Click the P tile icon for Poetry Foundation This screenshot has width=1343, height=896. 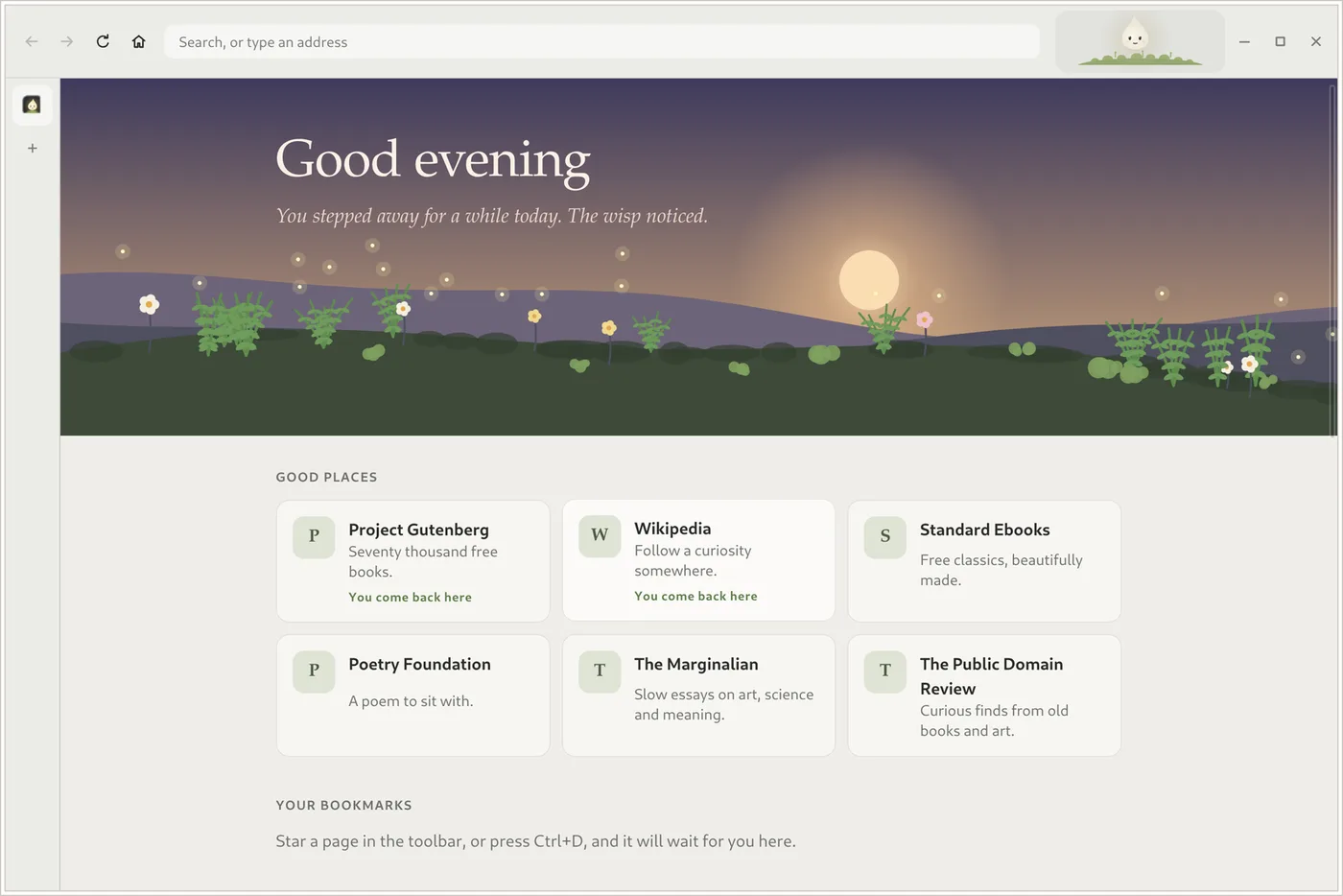point(314,671)
